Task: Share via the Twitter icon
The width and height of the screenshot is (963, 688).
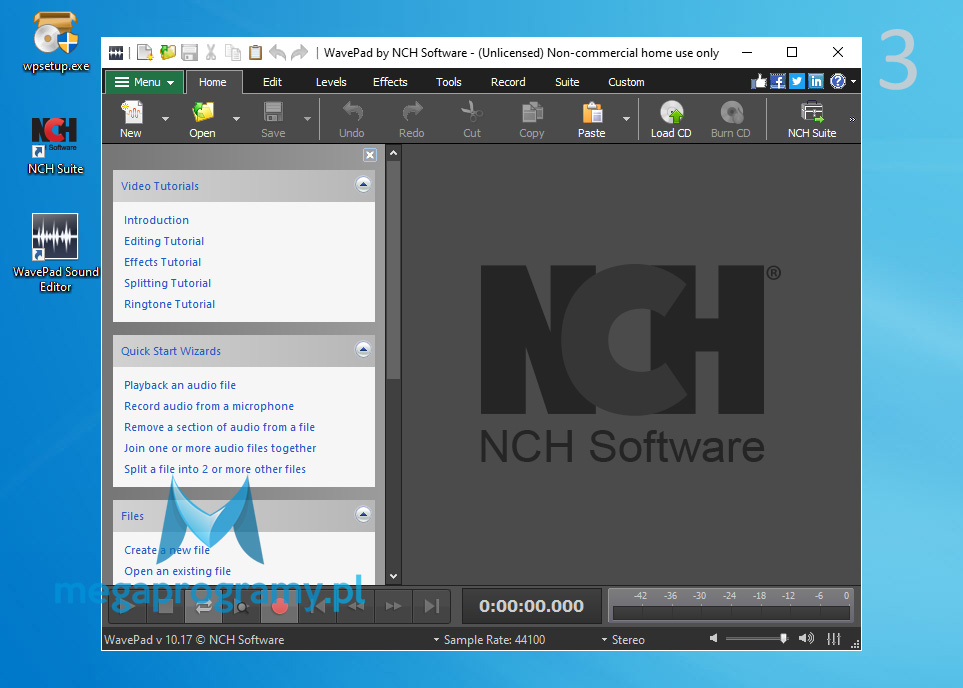Action: 797,81
